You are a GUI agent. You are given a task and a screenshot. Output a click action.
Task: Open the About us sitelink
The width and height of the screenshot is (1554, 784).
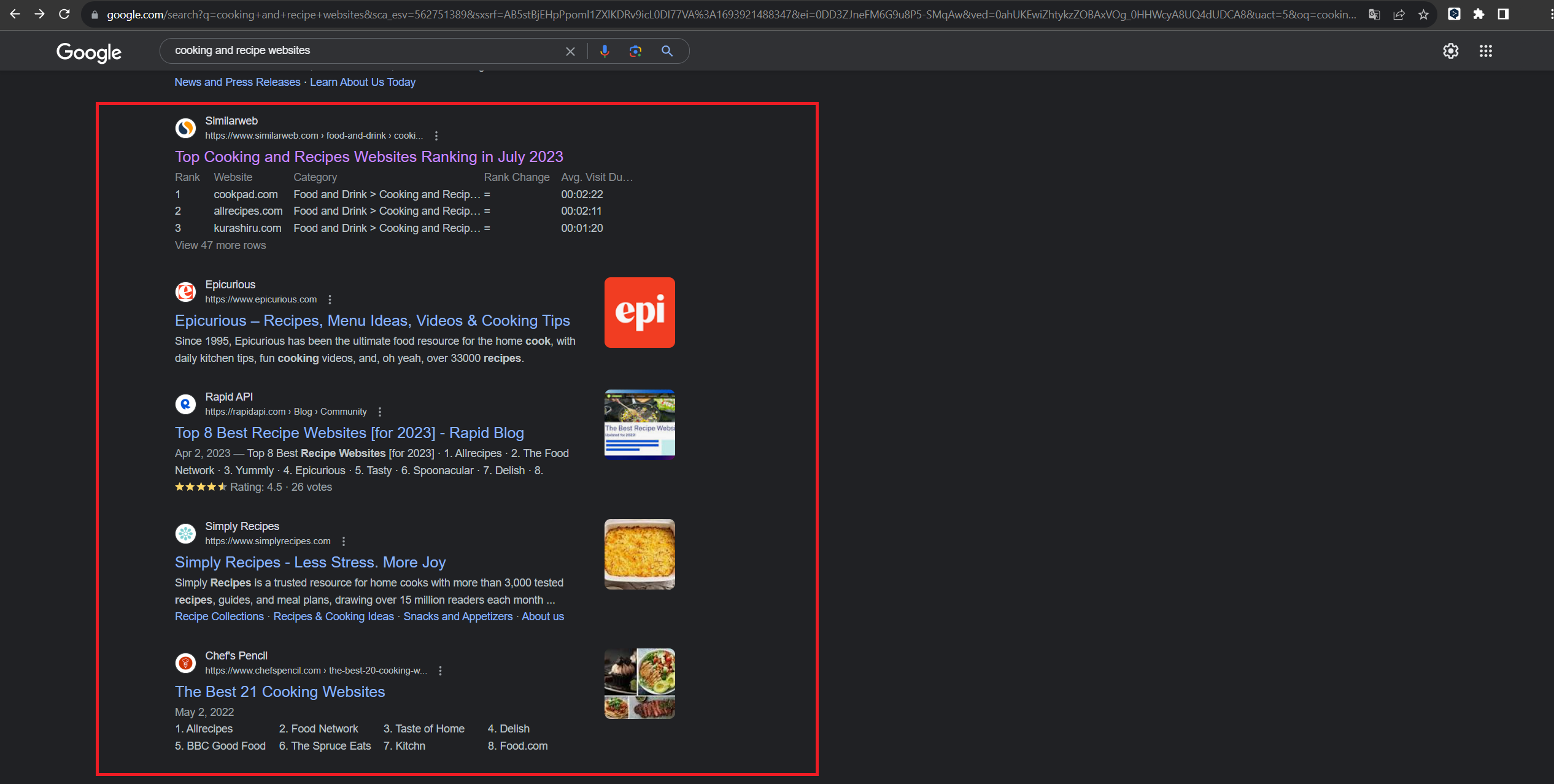point(543,617)
